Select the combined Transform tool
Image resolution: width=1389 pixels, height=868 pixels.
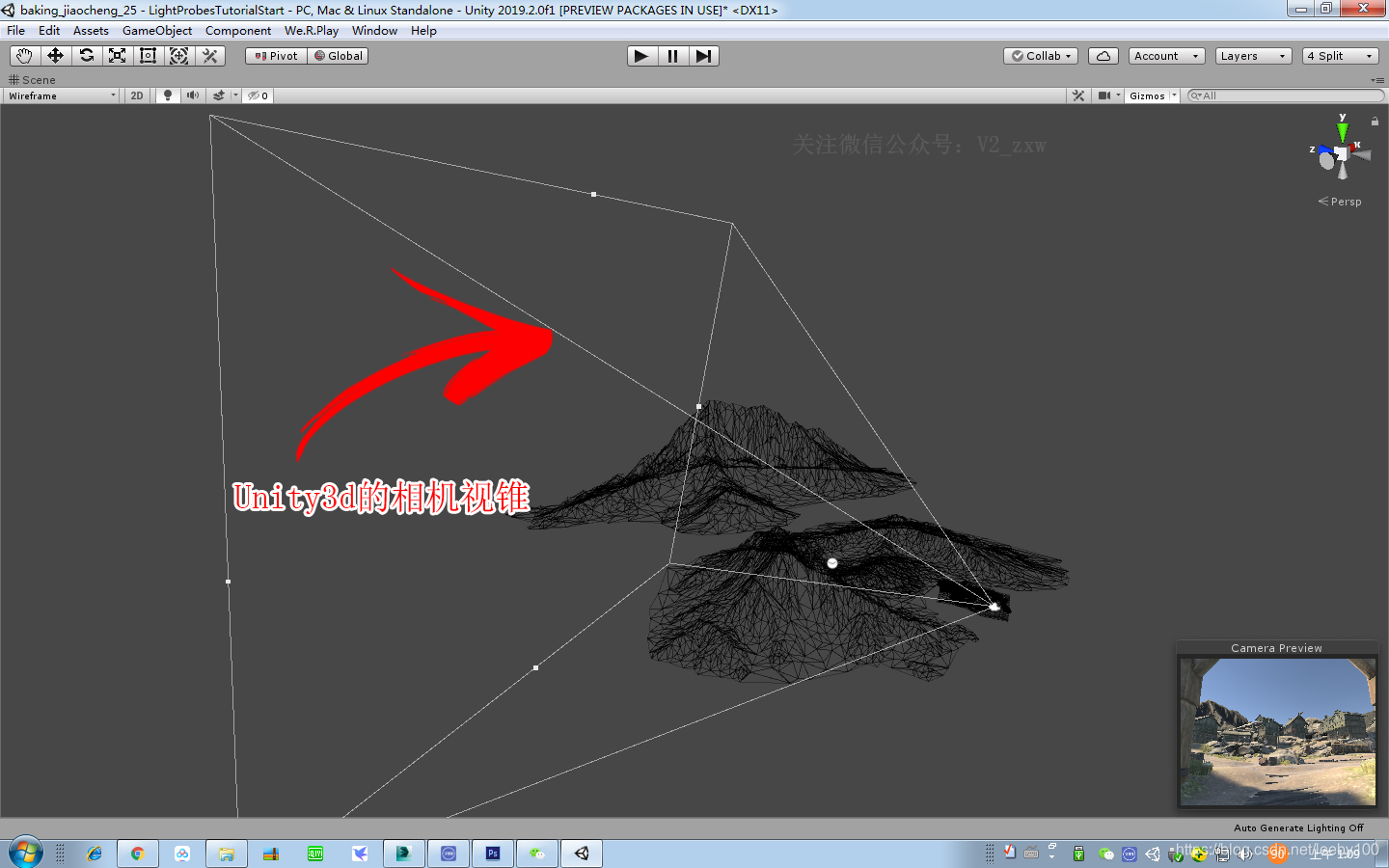pos(178,56)
